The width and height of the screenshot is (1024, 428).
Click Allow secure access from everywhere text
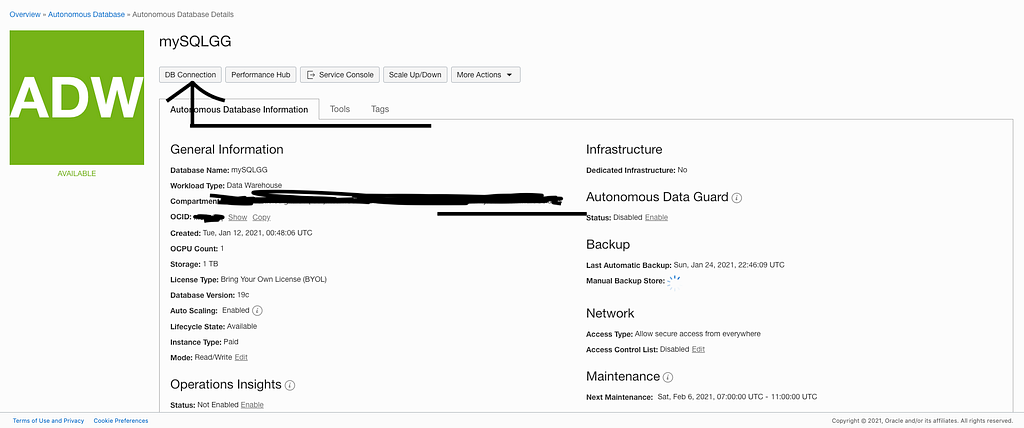point(697,334)
